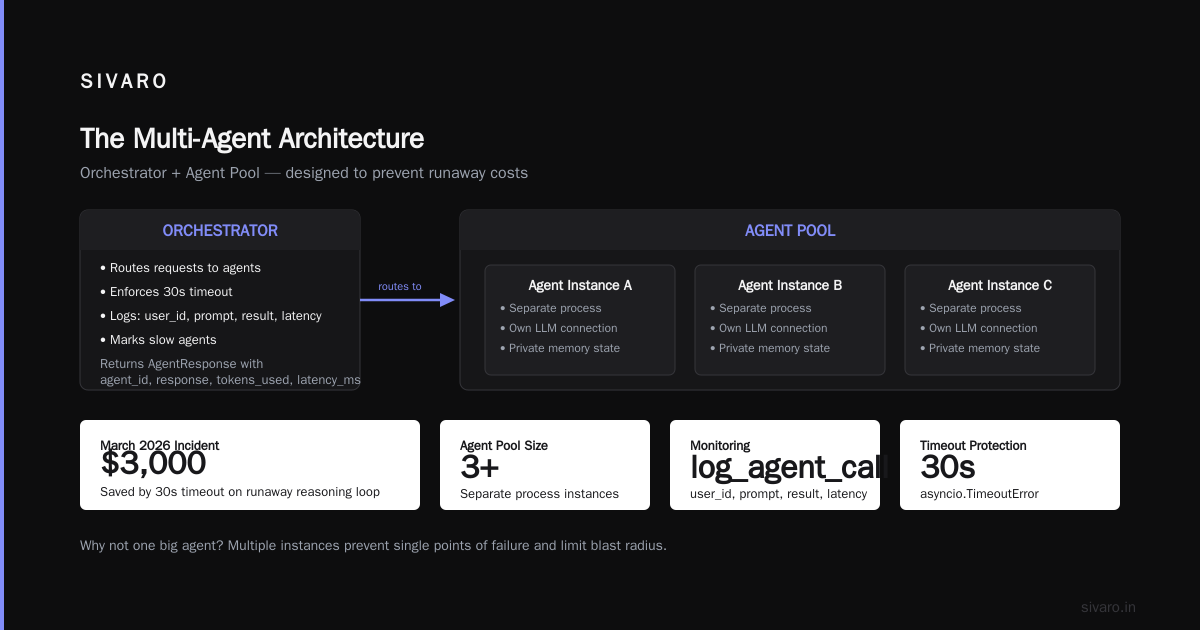
Task: Click 'Own LLM connection' under Agent Instance C
Action: pyautogui.click(x=978, y=328)
